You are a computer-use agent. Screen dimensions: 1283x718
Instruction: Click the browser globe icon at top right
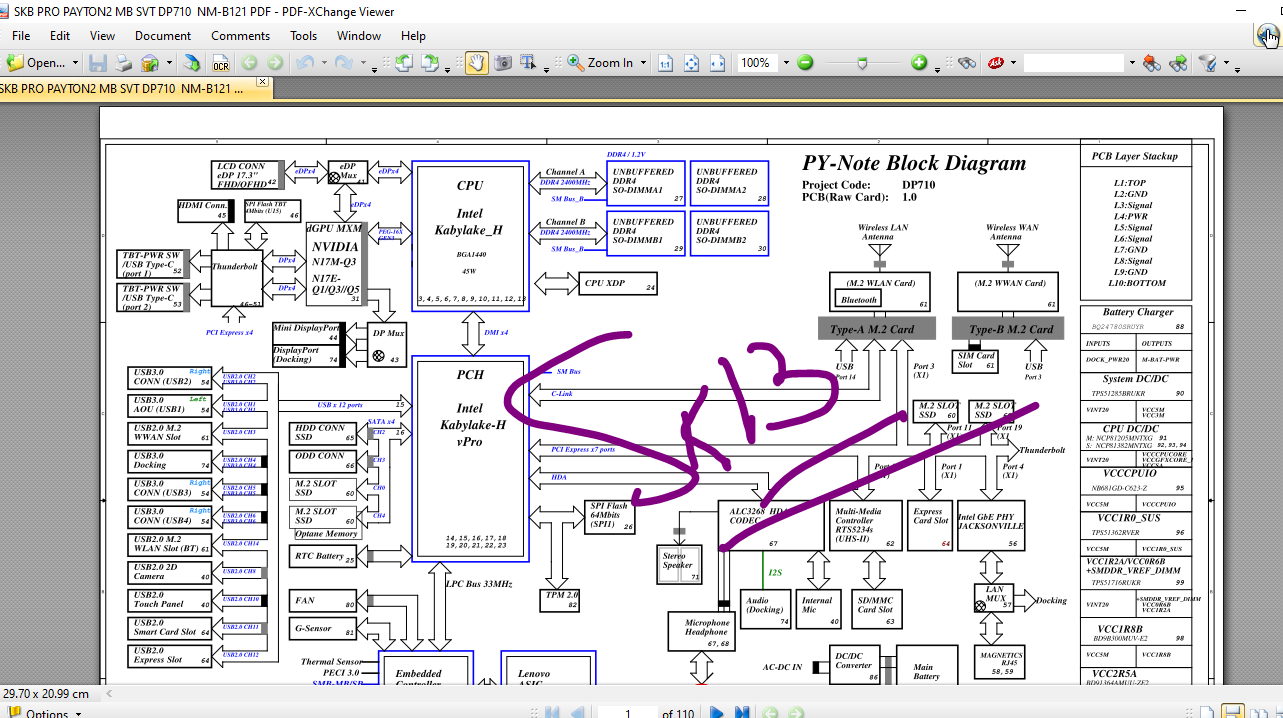(x=1268, y=36)
